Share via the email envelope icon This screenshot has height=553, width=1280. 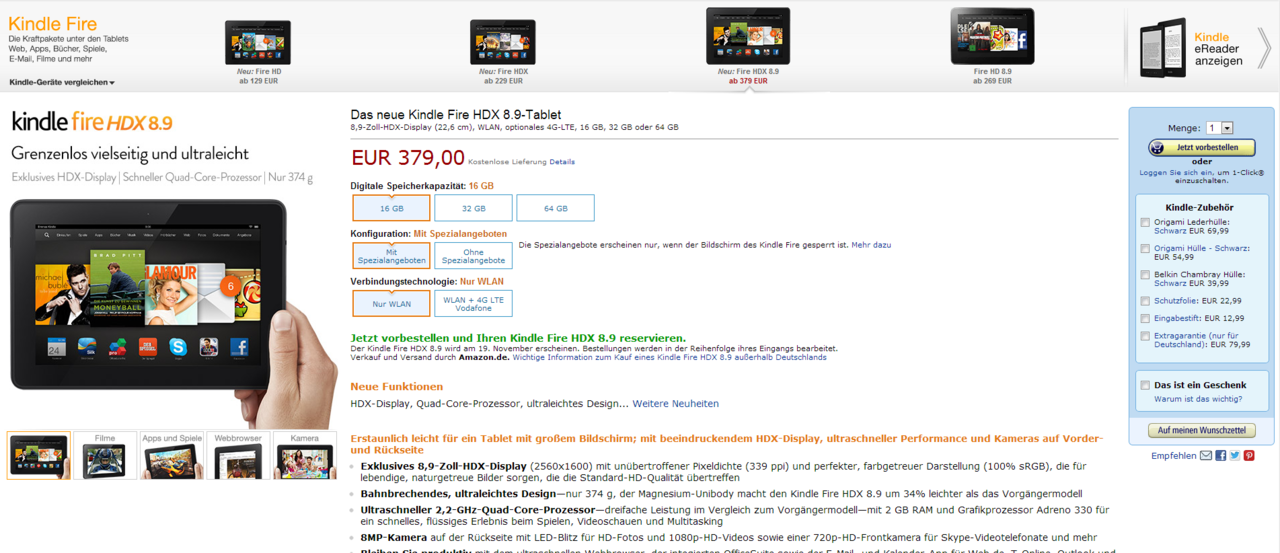1206,455
